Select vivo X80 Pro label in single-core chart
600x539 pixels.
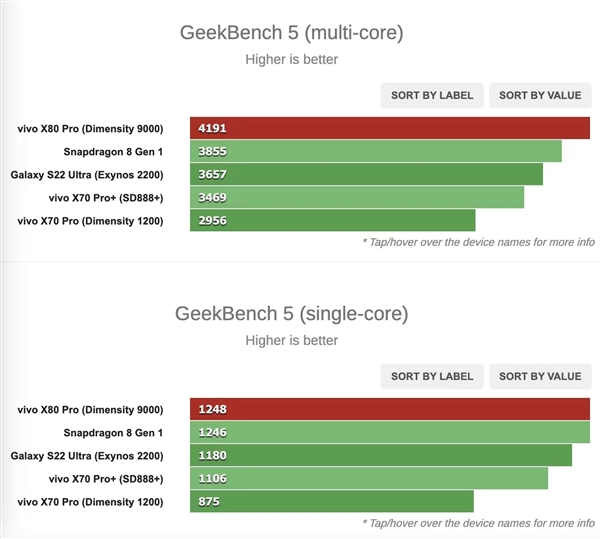pos(90,410)
